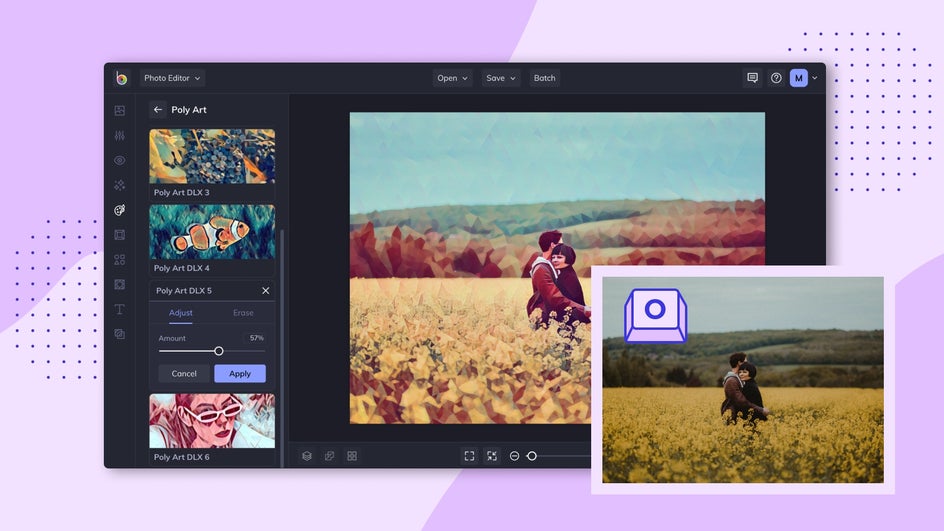Click the Cancel button
944x531 pixels.
pos(184,373)
